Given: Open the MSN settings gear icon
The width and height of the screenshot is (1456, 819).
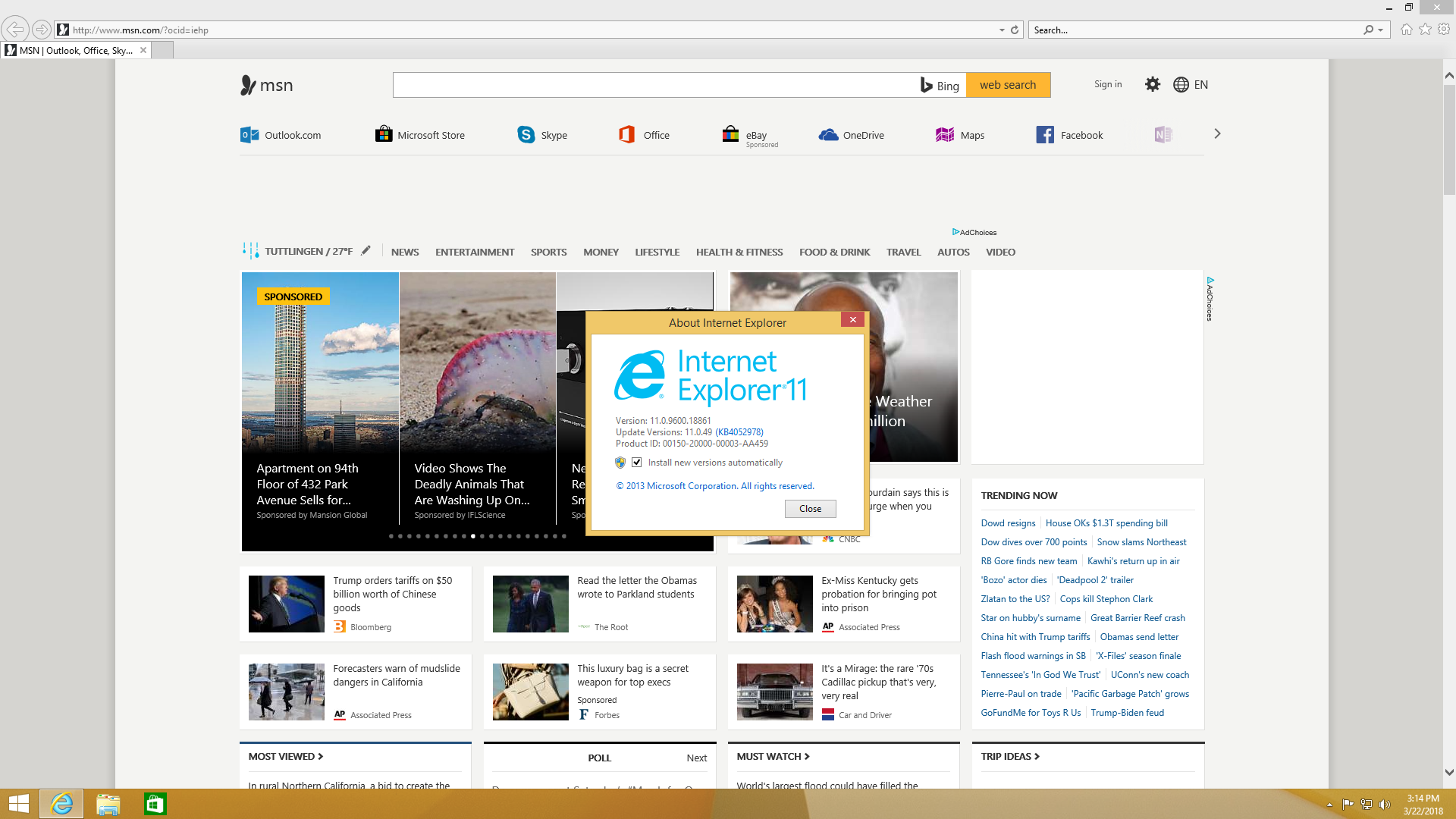Looking at the screenshot, I should click(1153, 84).
